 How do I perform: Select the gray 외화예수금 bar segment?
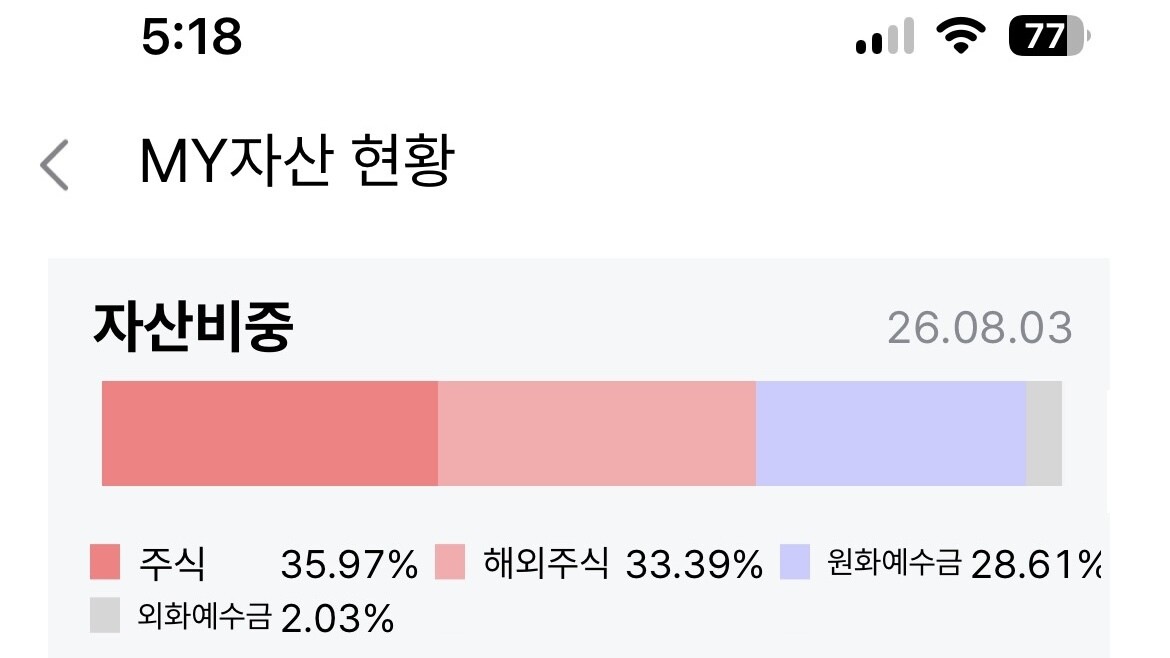click(1044, 433)
